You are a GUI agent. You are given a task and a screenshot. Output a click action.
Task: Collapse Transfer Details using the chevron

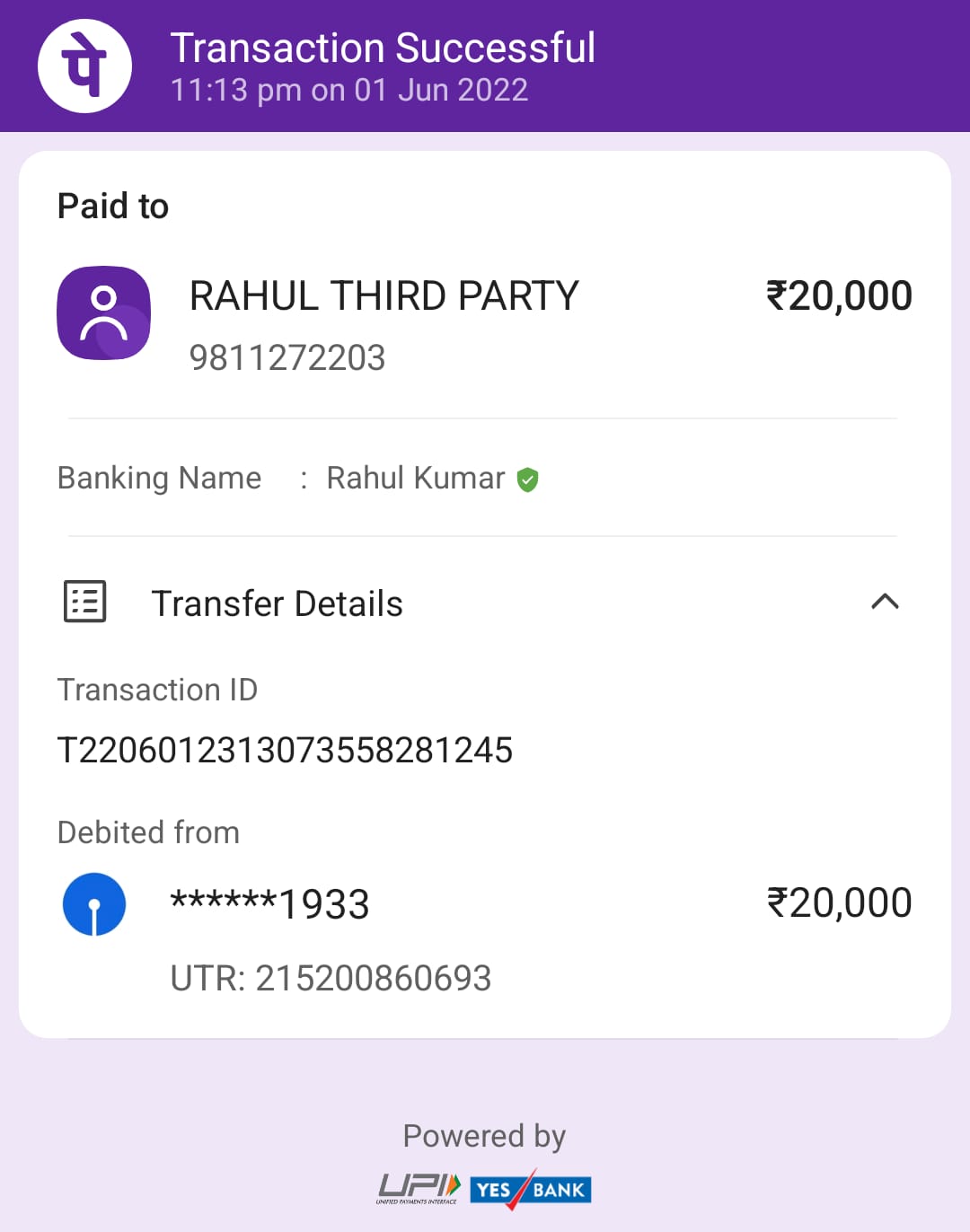pos(885,602)
